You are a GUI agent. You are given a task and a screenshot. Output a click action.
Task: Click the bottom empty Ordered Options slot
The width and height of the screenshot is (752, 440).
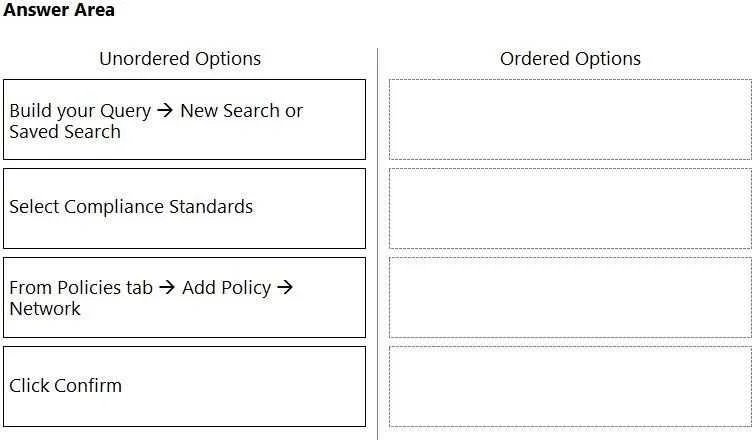[x=570, y=386]
